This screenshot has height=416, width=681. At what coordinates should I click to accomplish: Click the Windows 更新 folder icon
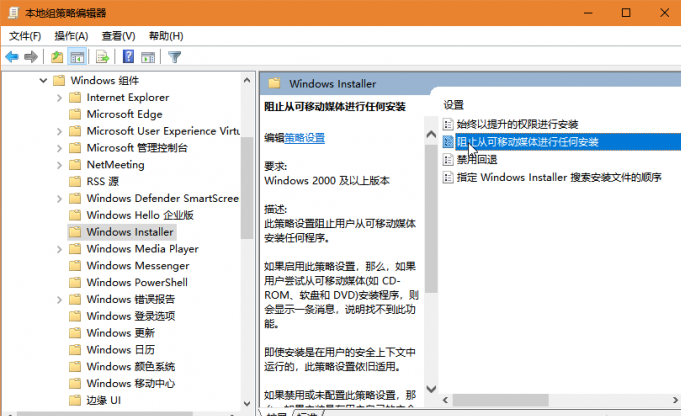75,333
